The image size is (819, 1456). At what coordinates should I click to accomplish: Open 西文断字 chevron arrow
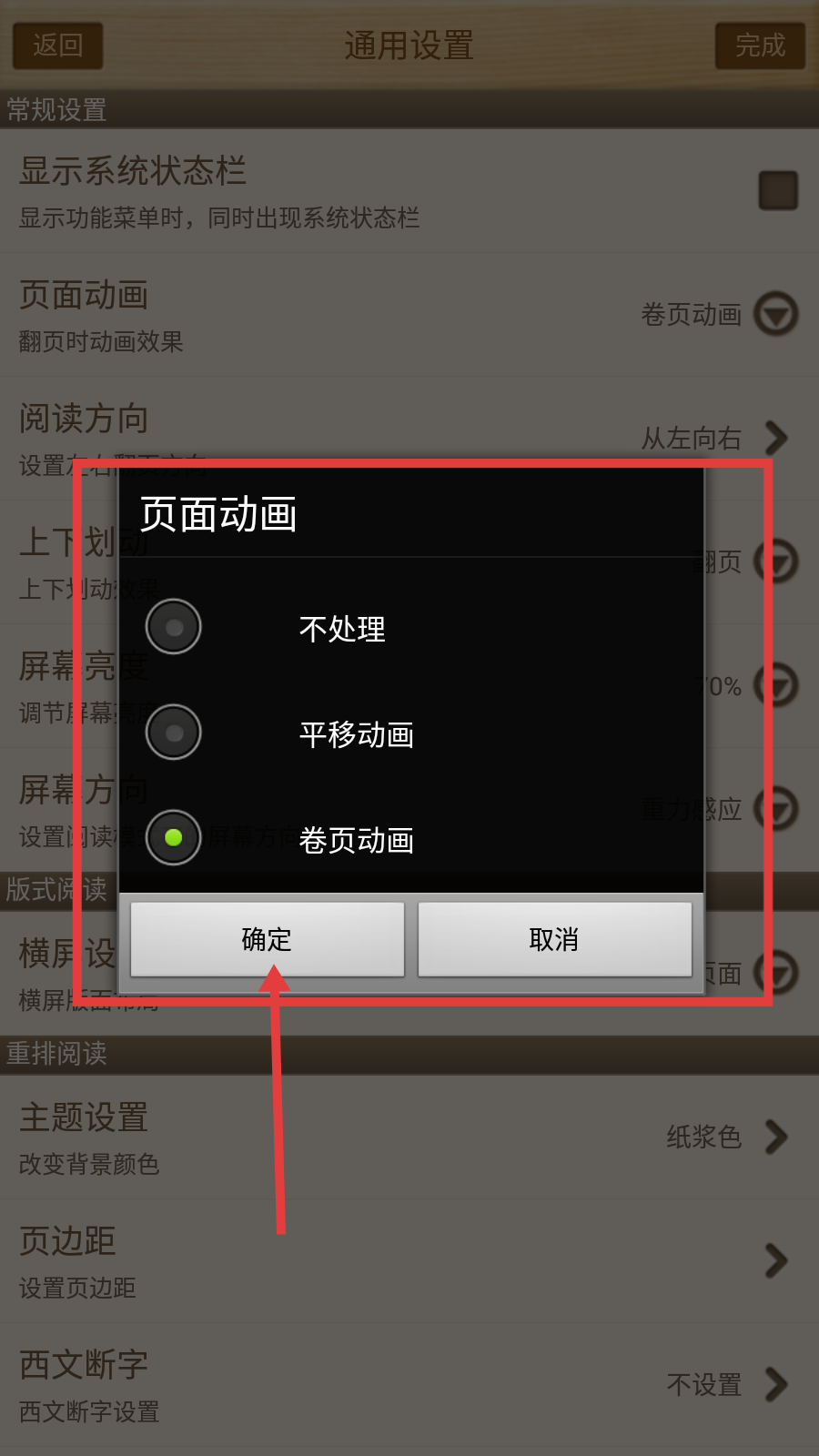(776, 1384)
